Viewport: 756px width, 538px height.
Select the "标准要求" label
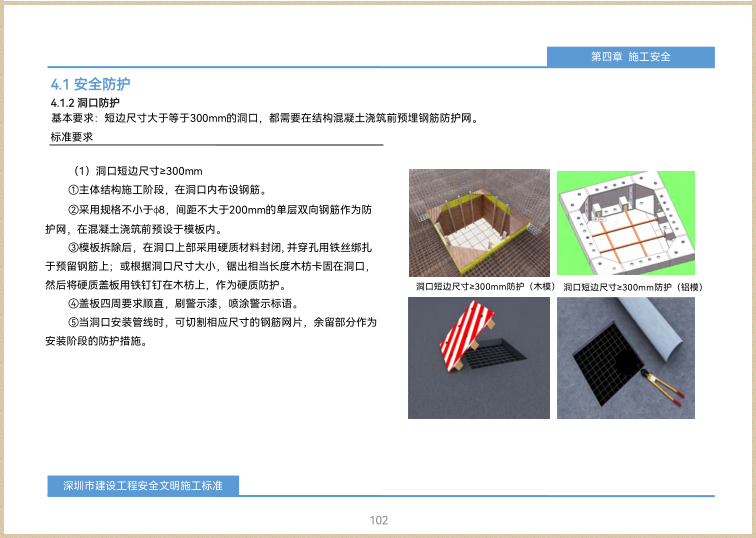click(x=71, y=137)
